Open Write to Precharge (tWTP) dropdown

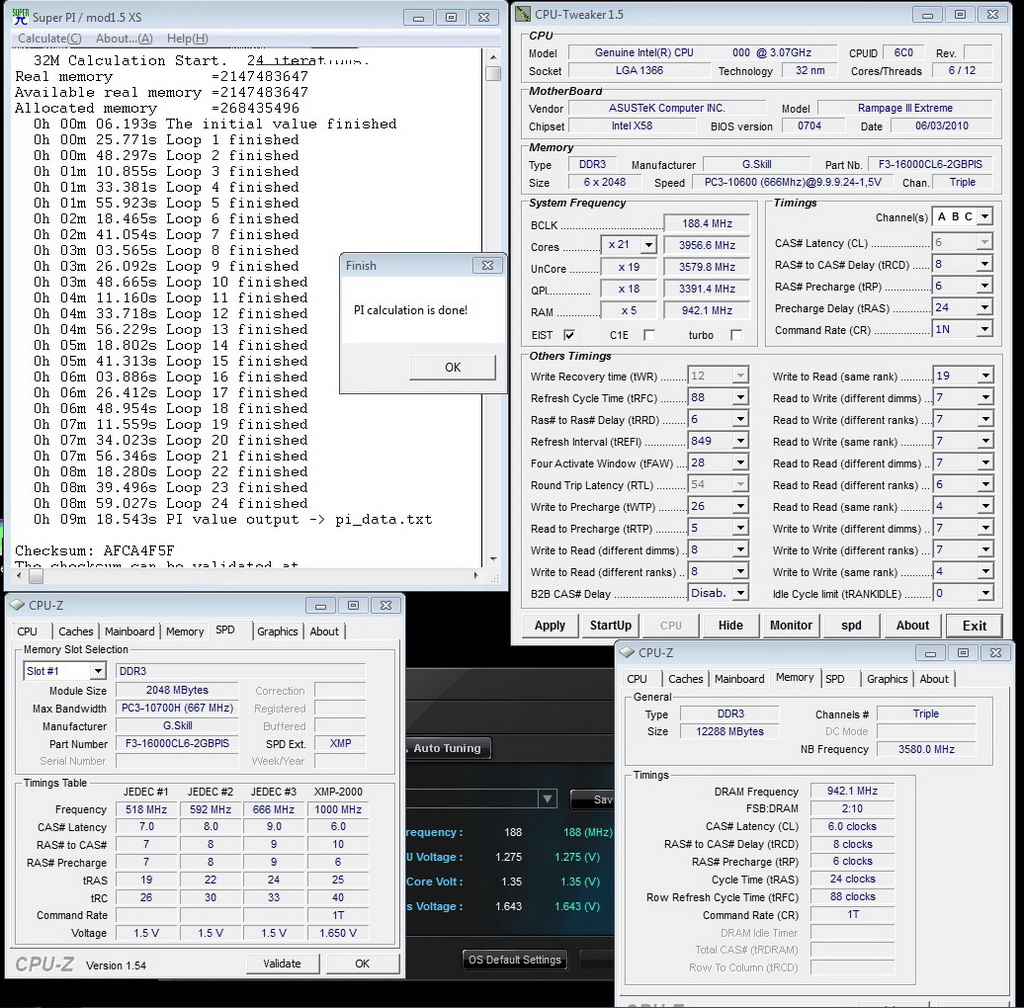740,506
